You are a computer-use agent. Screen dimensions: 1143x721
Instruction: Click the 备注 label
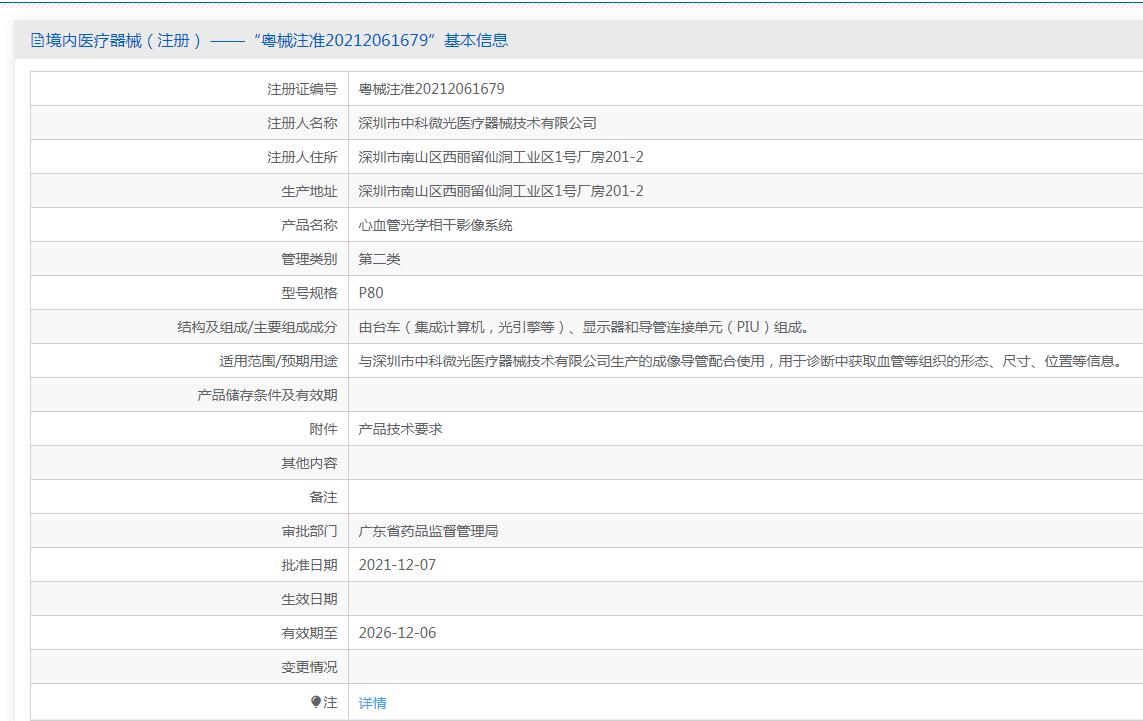323,497
